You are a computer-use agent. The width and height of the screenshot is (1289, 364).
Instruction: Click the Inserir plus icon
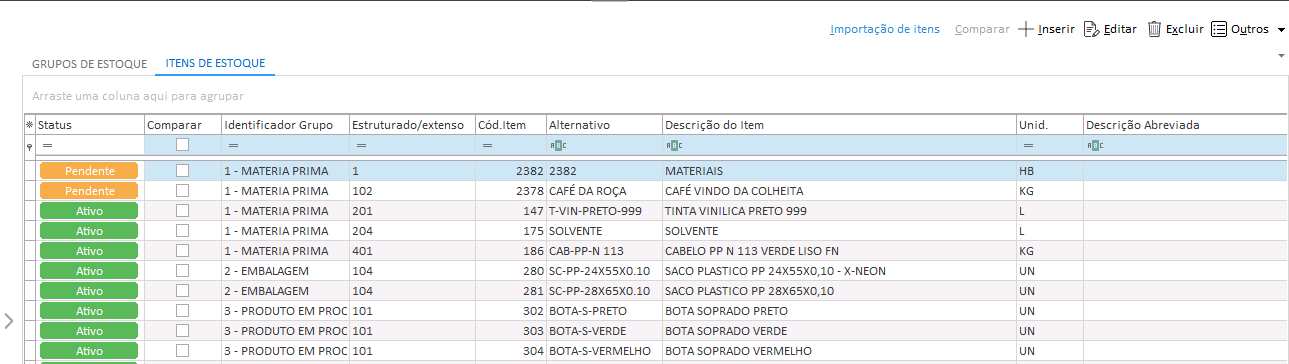[x=1025, y=29]
